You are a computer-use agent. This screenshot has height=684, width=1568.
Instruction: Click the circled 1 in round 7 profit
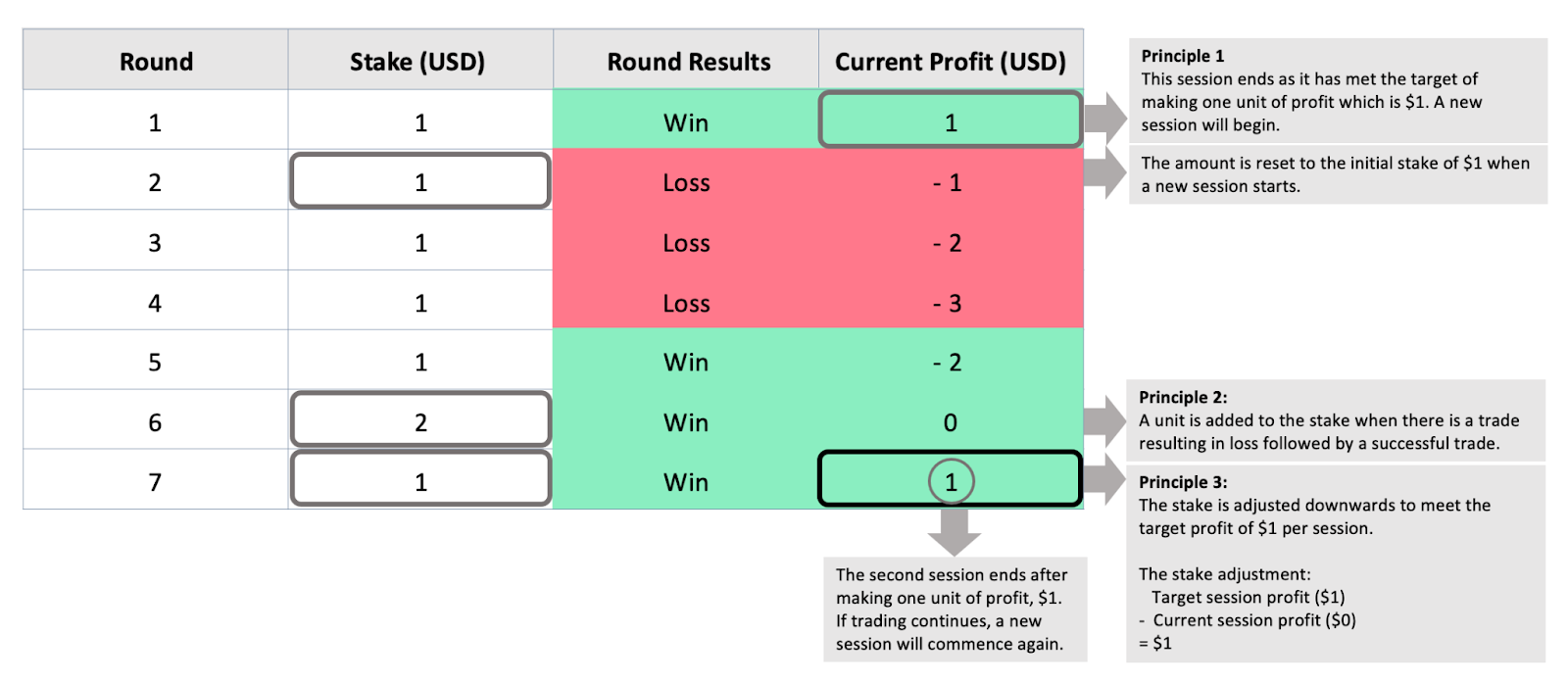tap(951, 481)
